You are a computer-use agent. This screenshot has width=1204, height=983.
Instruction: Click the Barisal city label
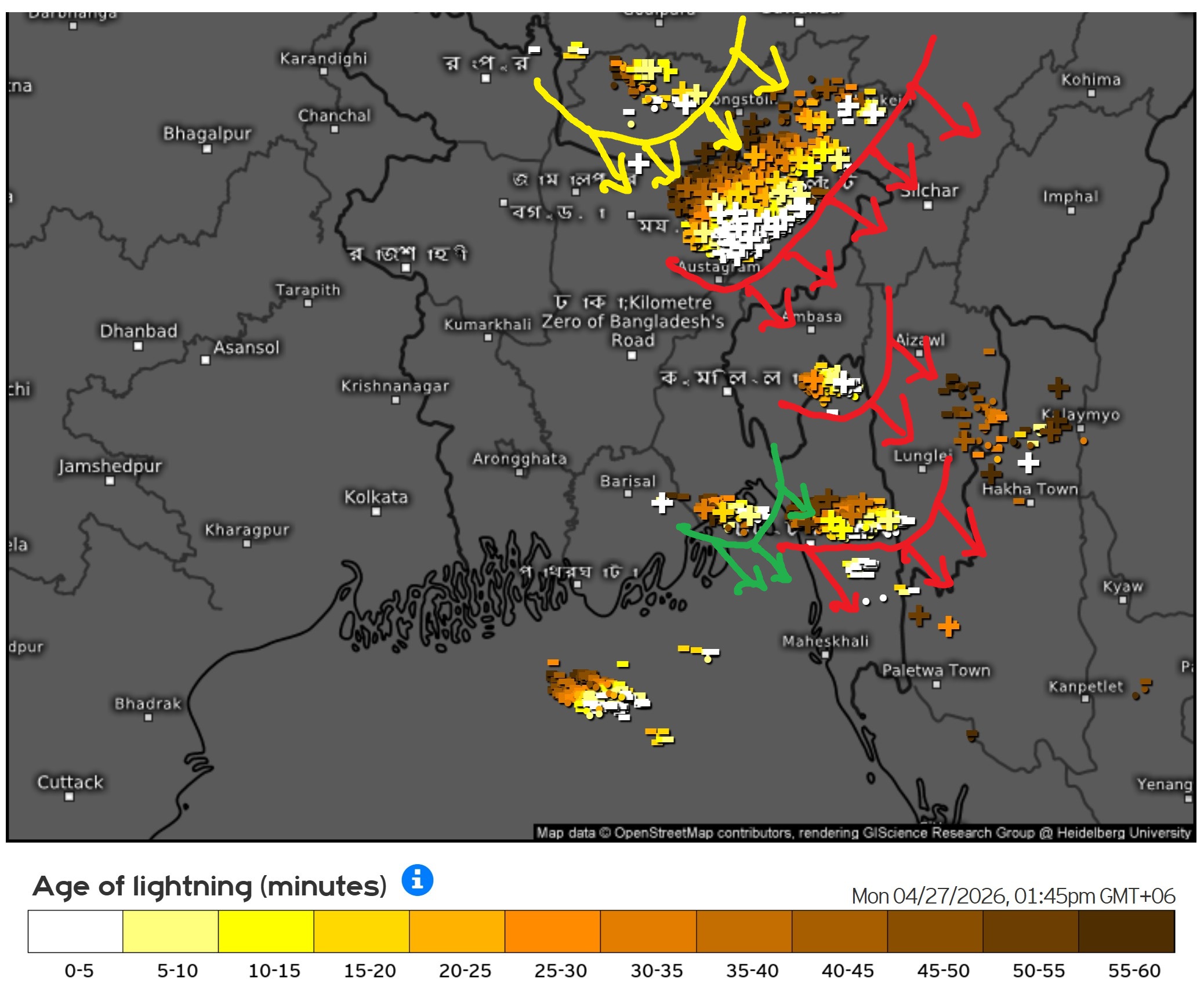[x=628, y=481]
